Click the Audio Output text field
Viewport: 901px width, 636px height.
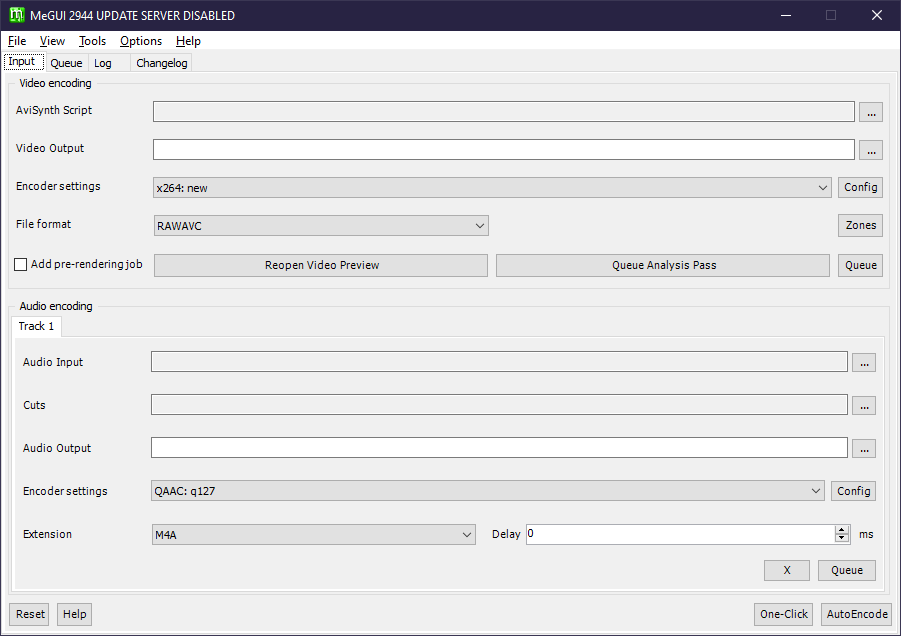click(x=499, y=448)
